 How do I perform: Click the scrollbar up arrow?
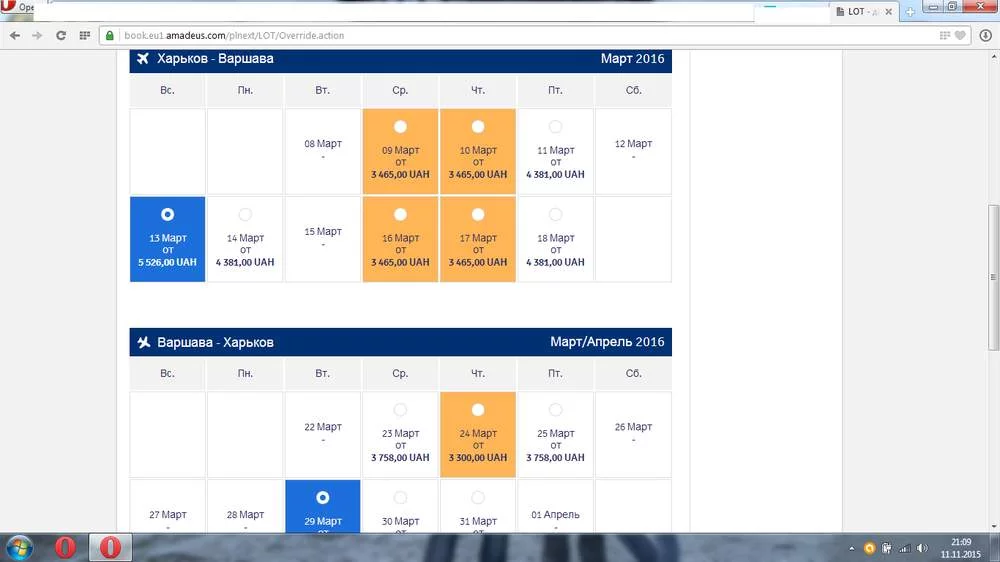point(994,57)
